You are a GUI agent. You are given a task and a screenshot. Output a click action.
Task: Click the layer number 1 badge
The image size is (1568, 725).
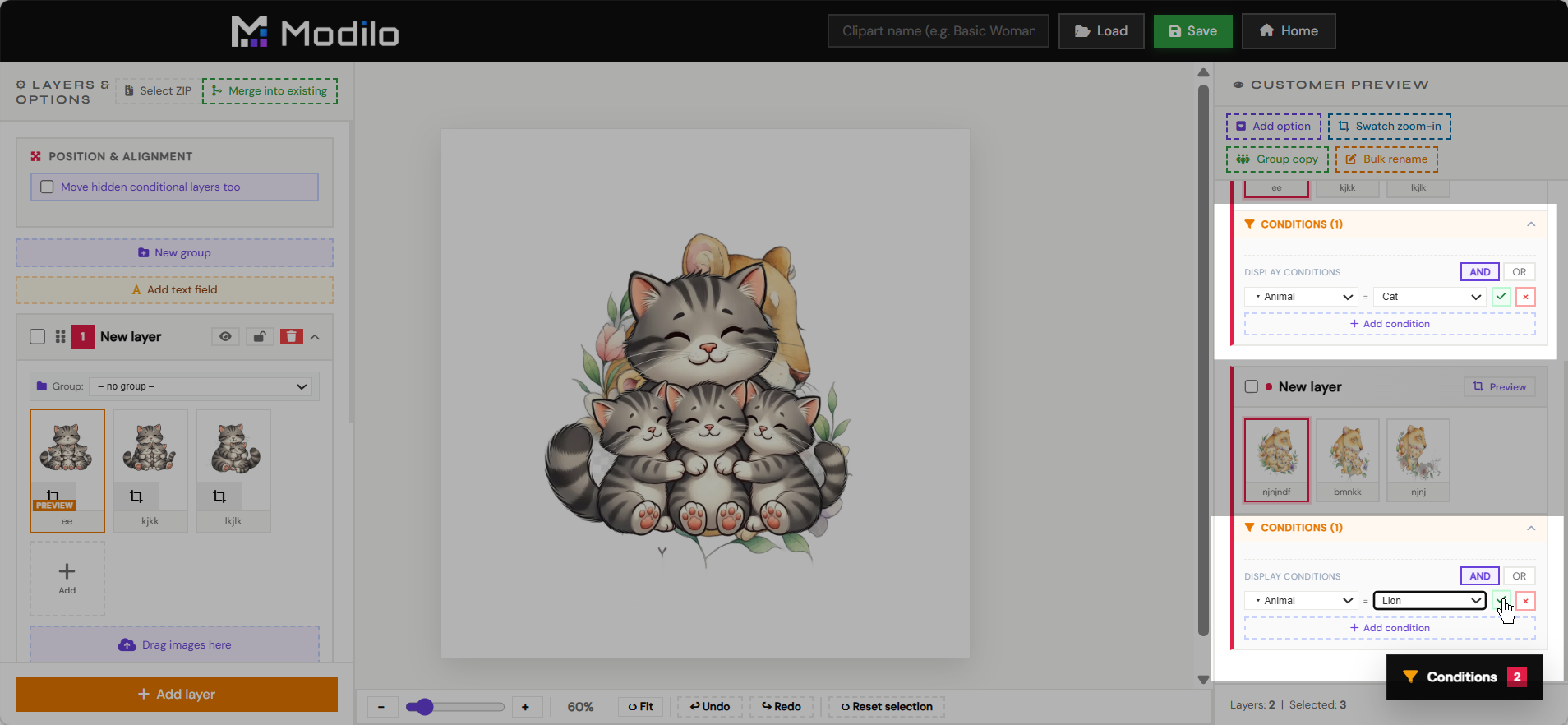click(83, 337)
